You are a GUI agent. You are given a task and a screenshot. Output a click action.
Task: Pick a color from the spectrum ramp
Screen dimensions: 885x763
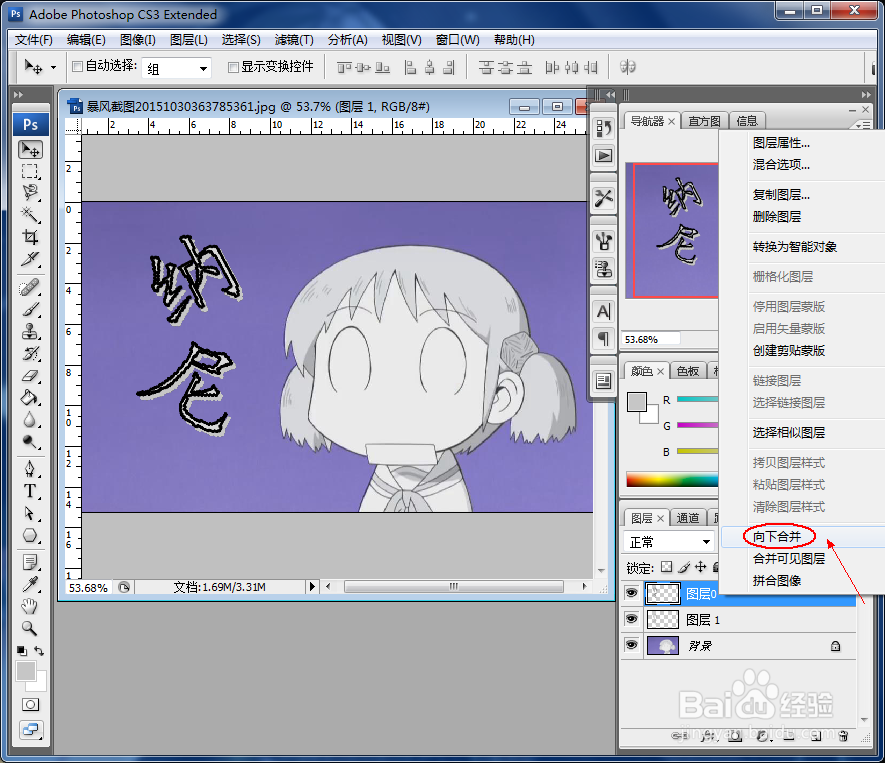[x=670, y=481]
